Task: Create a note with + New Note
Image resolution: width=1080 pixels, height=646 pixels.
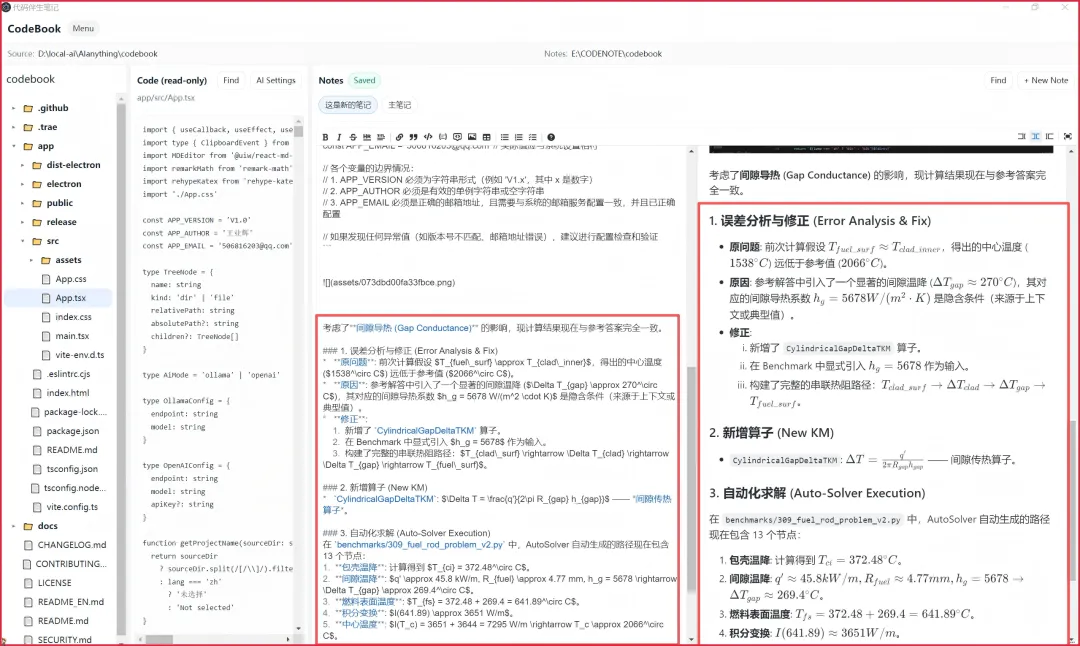Action: click(1046, 81)
